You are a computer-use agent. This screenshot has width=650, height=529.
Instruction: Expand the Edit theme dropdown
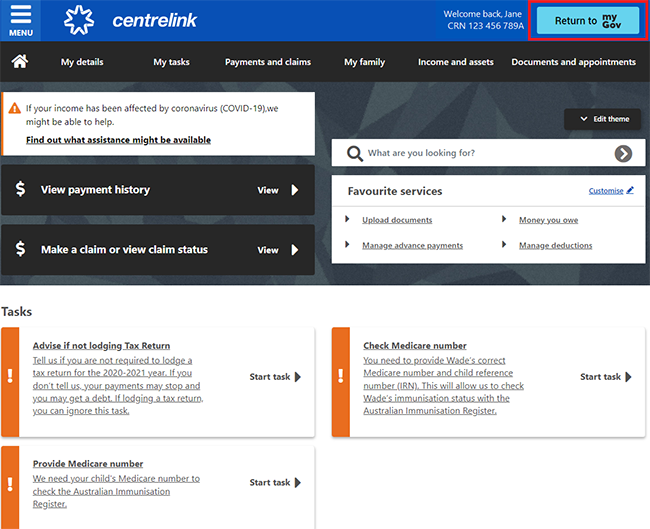[x=602, y=119]
